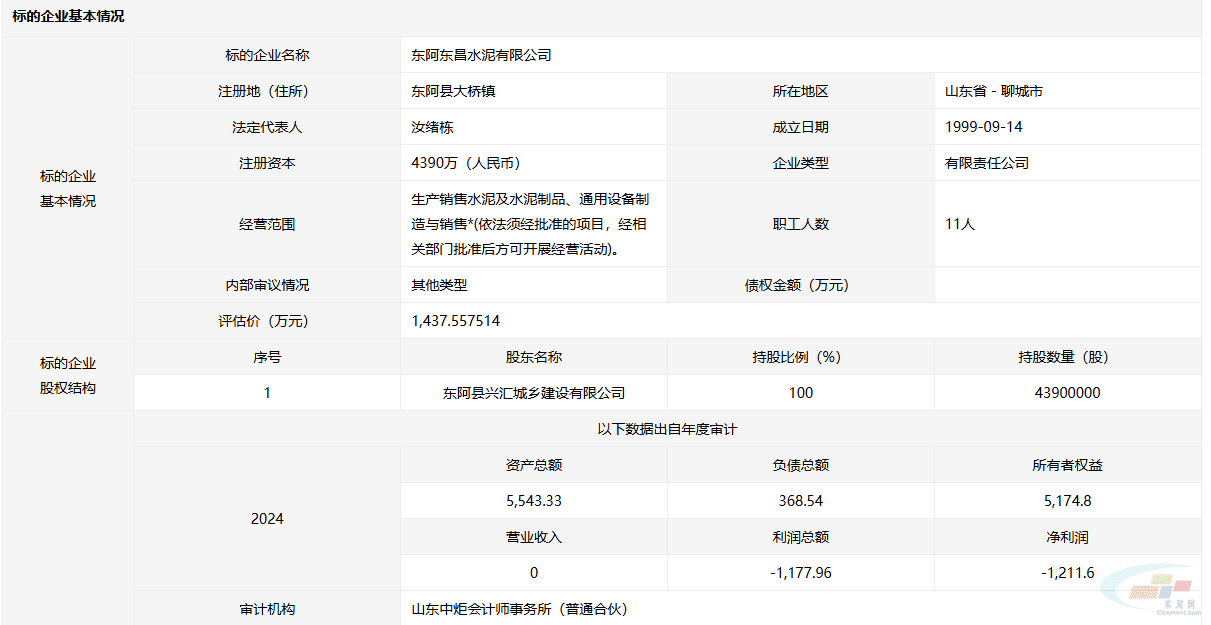Select employee count 11人
Image resolution: width=1211 pixels, height=625 pixels.
click(x=960, y=224)
